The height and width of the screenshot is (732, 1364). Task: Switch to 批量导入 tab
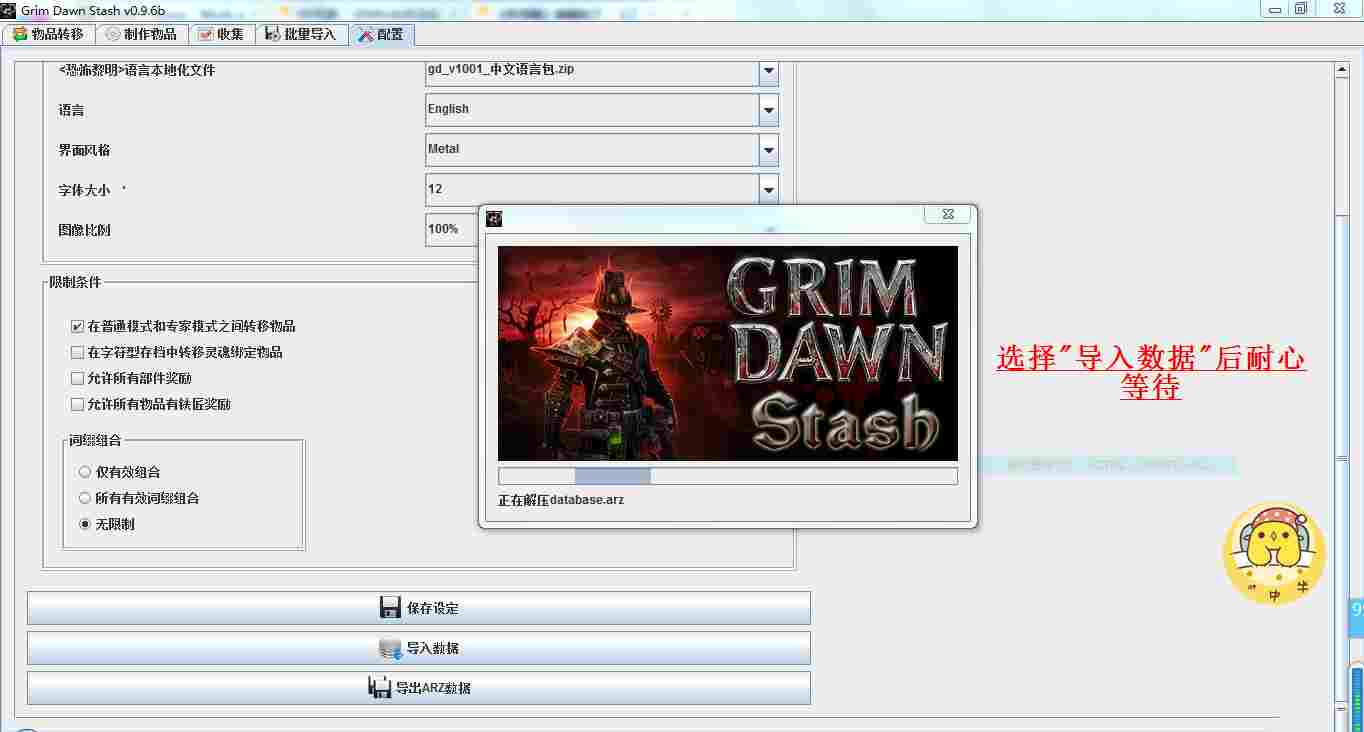[302, 34]
